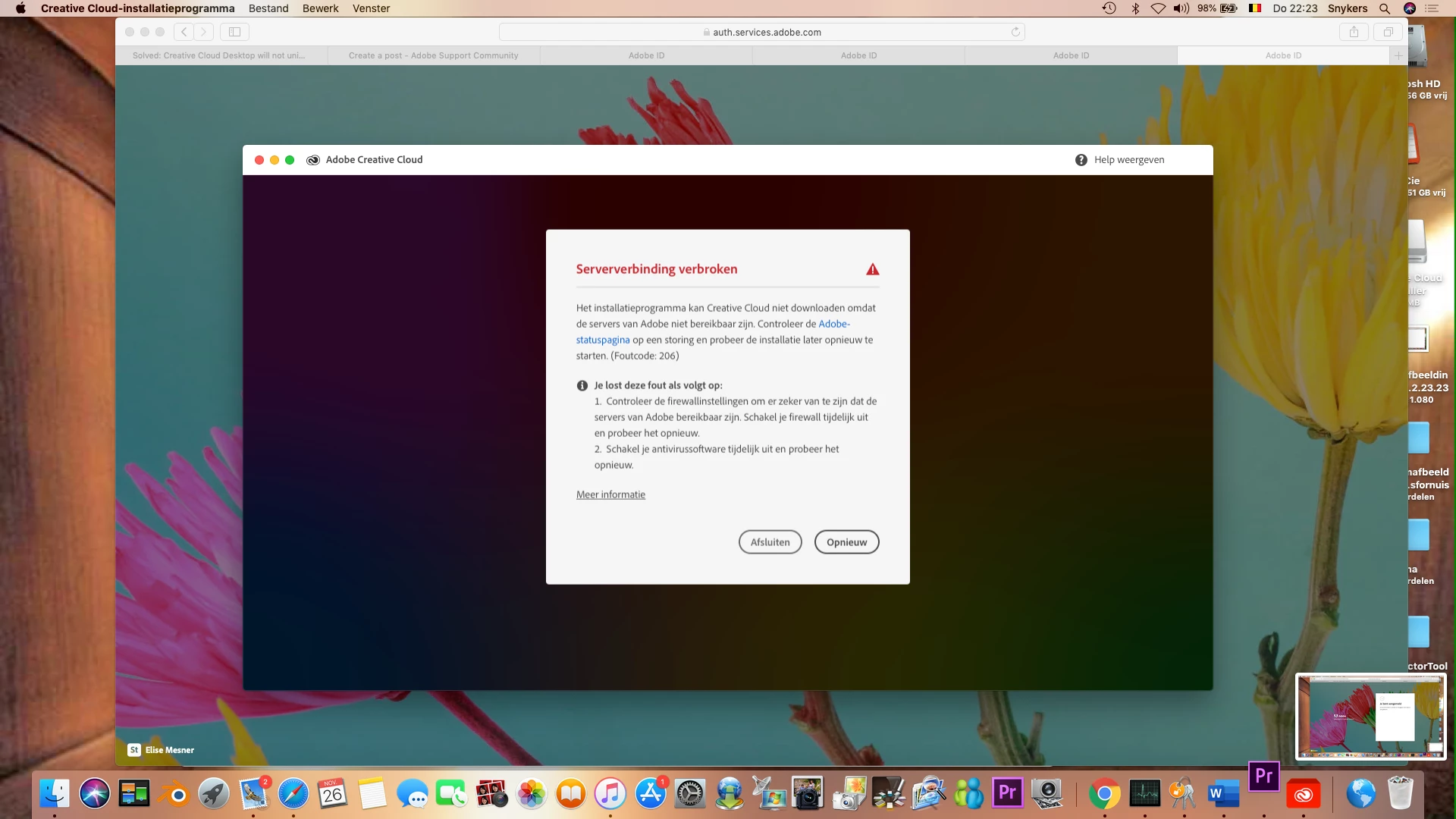Launch Google Chrome from the Dock

tap(1105, 794)
